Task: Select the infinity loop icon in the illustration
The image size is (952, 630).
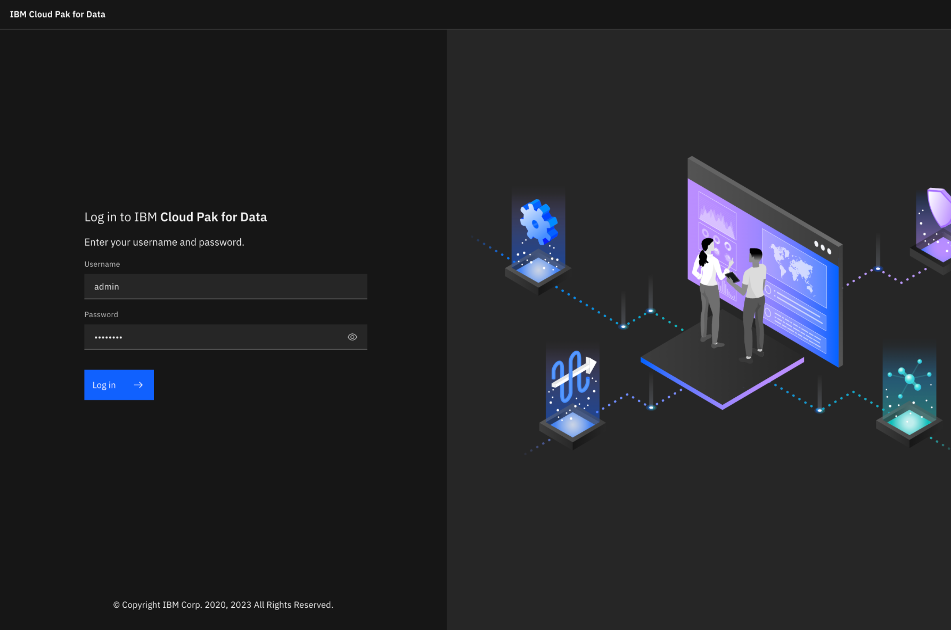Action: pos(570,380)
